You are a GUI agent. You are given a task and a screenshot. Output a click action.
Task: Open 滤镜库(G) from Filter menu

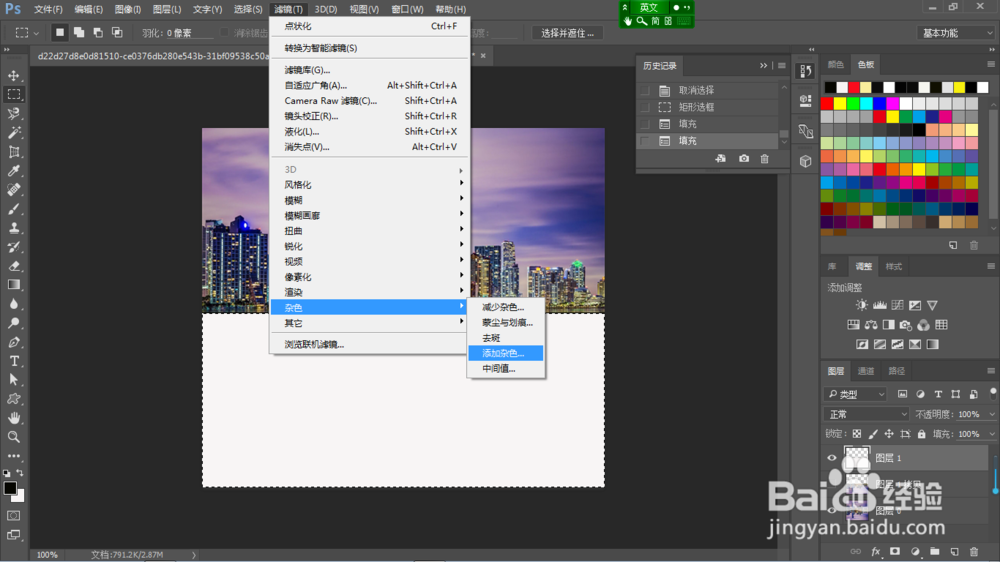tap(369, 70)
